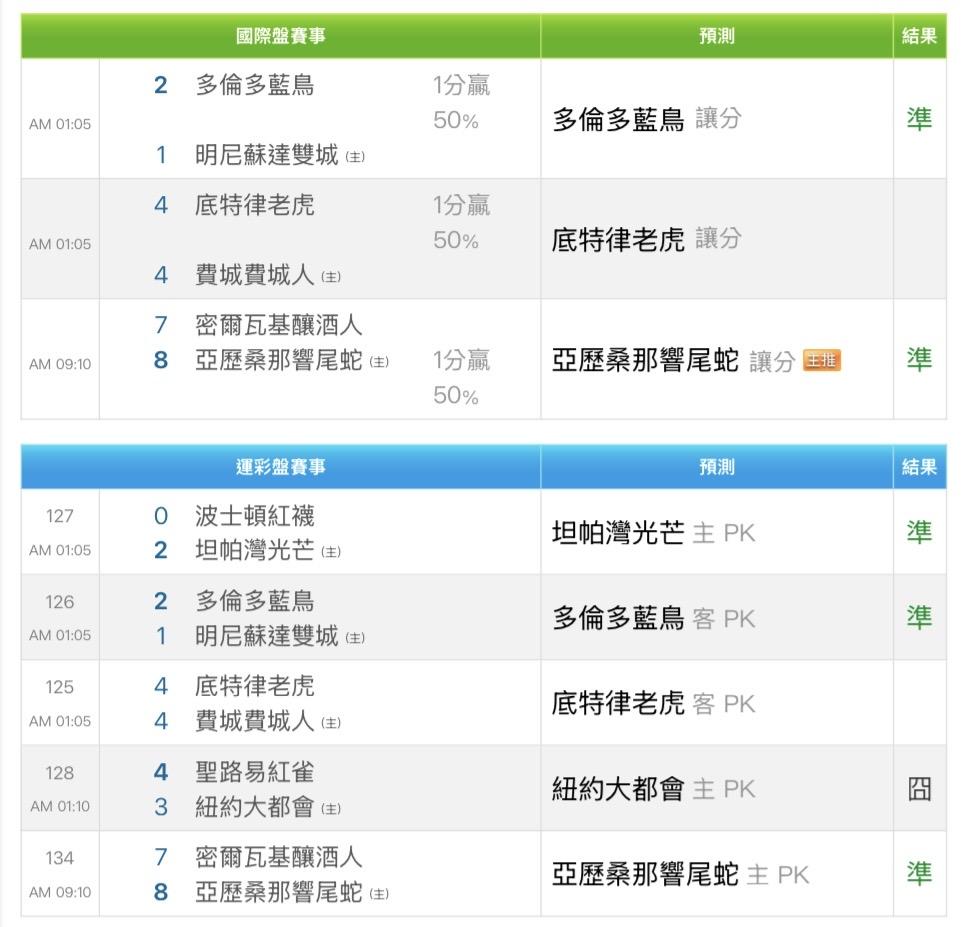Select the 準 result icon for game 127
The height and width of the screenshot is (927, 965).
click(919, 532)
